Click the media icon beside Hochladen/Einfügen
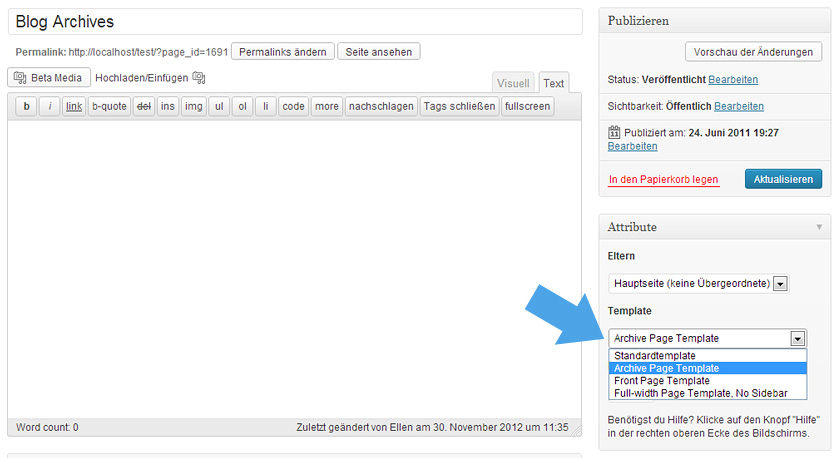 [199, 78]
